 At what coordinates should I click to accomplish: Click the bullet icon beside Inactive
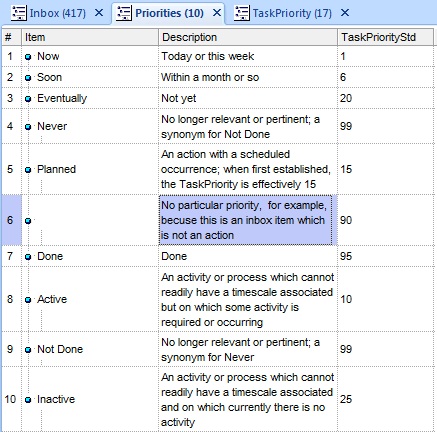pos(28,400)
